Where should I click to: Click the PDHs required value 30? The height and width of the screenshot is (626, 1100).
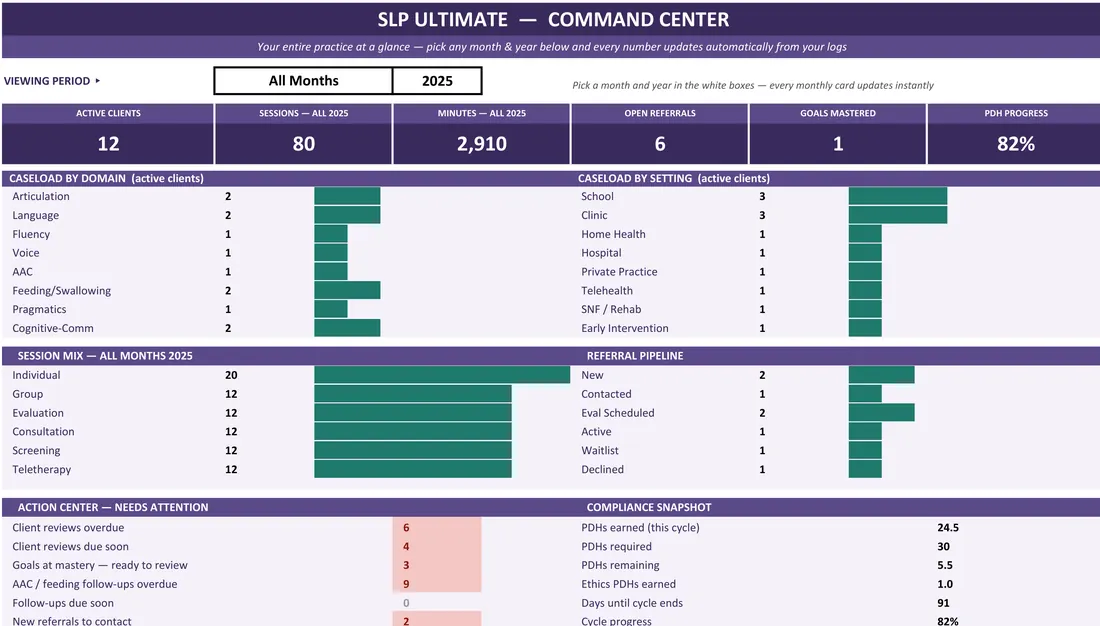[944, 547]
